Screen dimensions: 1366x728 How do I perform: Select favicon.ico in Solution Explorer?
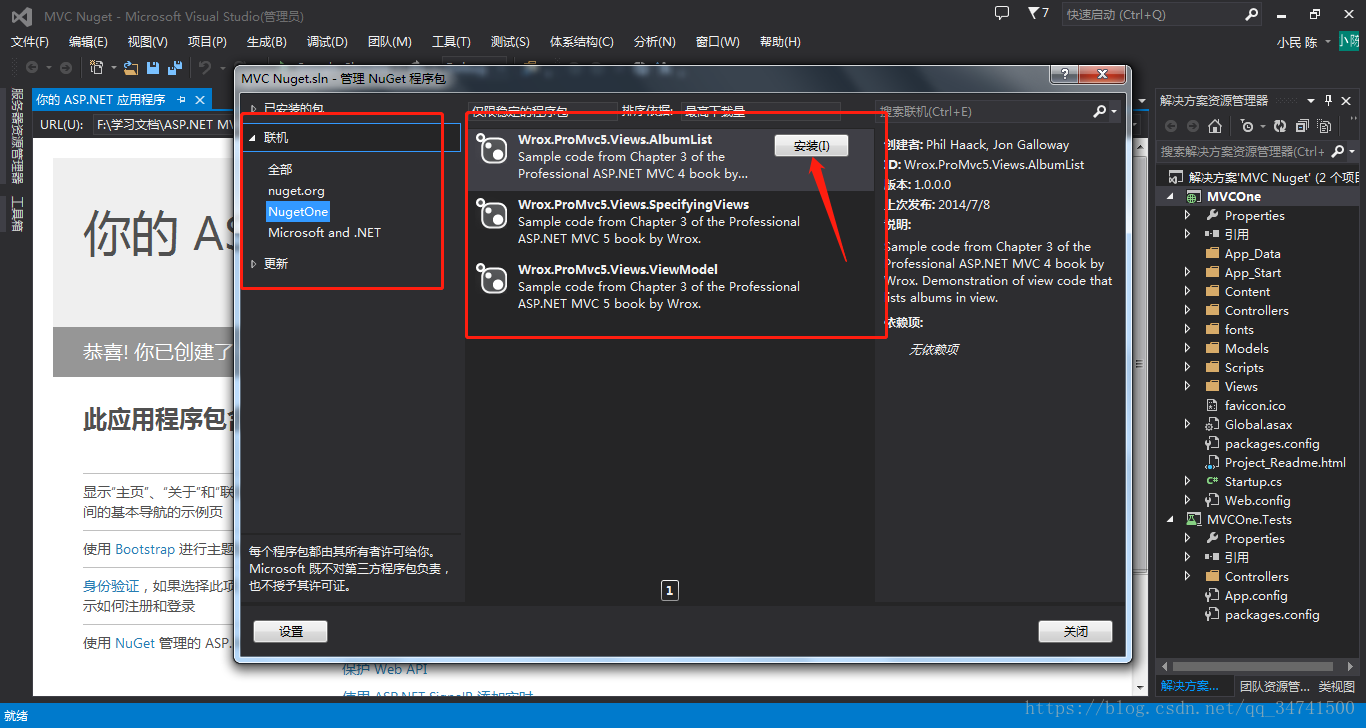click(1255, 406)
